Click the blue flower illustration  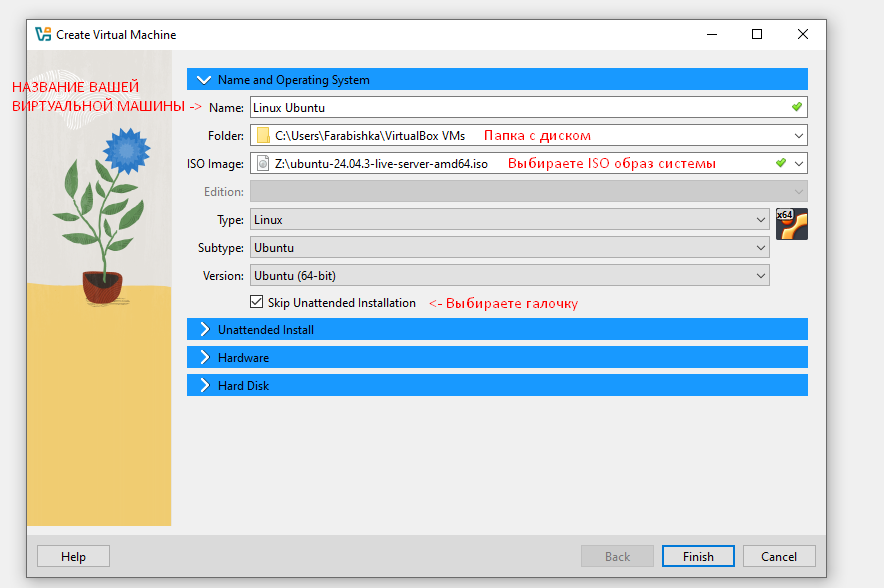pos(125,150)
